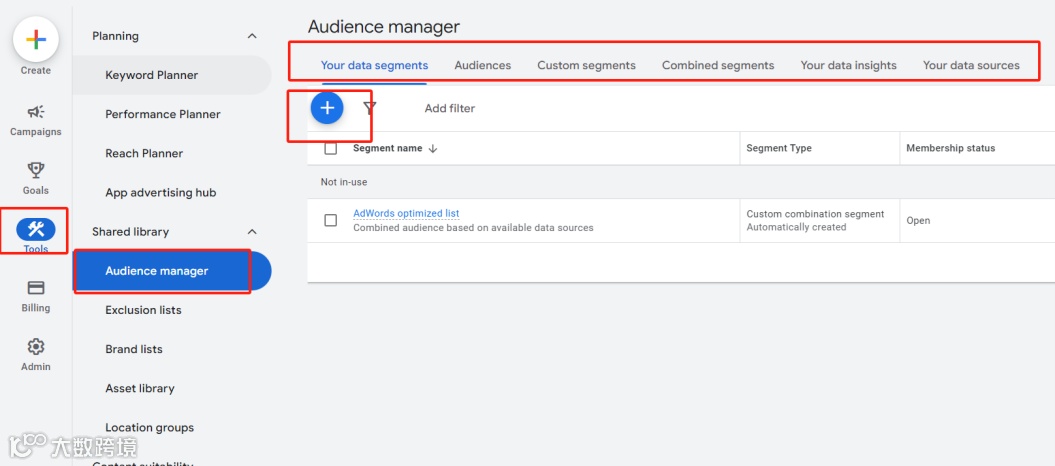
Task: Collapse the Planning section chevron
Action: 252,36
